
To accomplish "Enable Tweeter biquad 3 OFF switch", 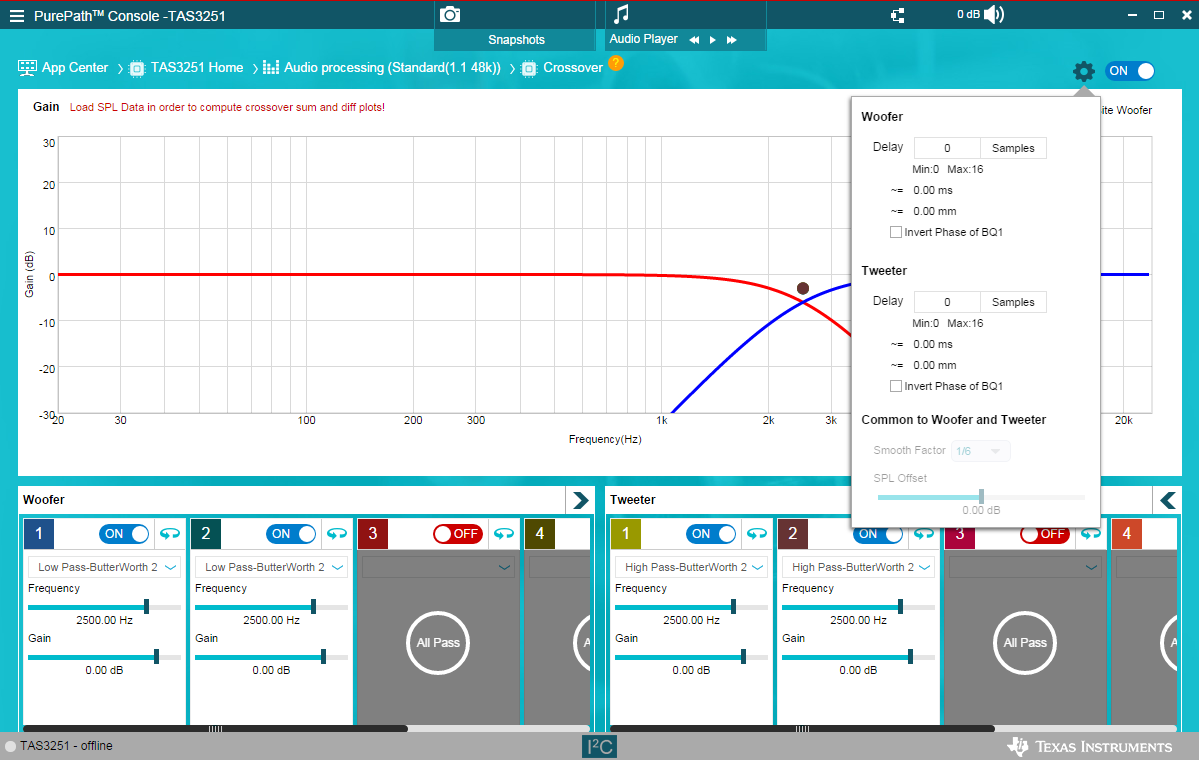I will tap(1045, 534).
